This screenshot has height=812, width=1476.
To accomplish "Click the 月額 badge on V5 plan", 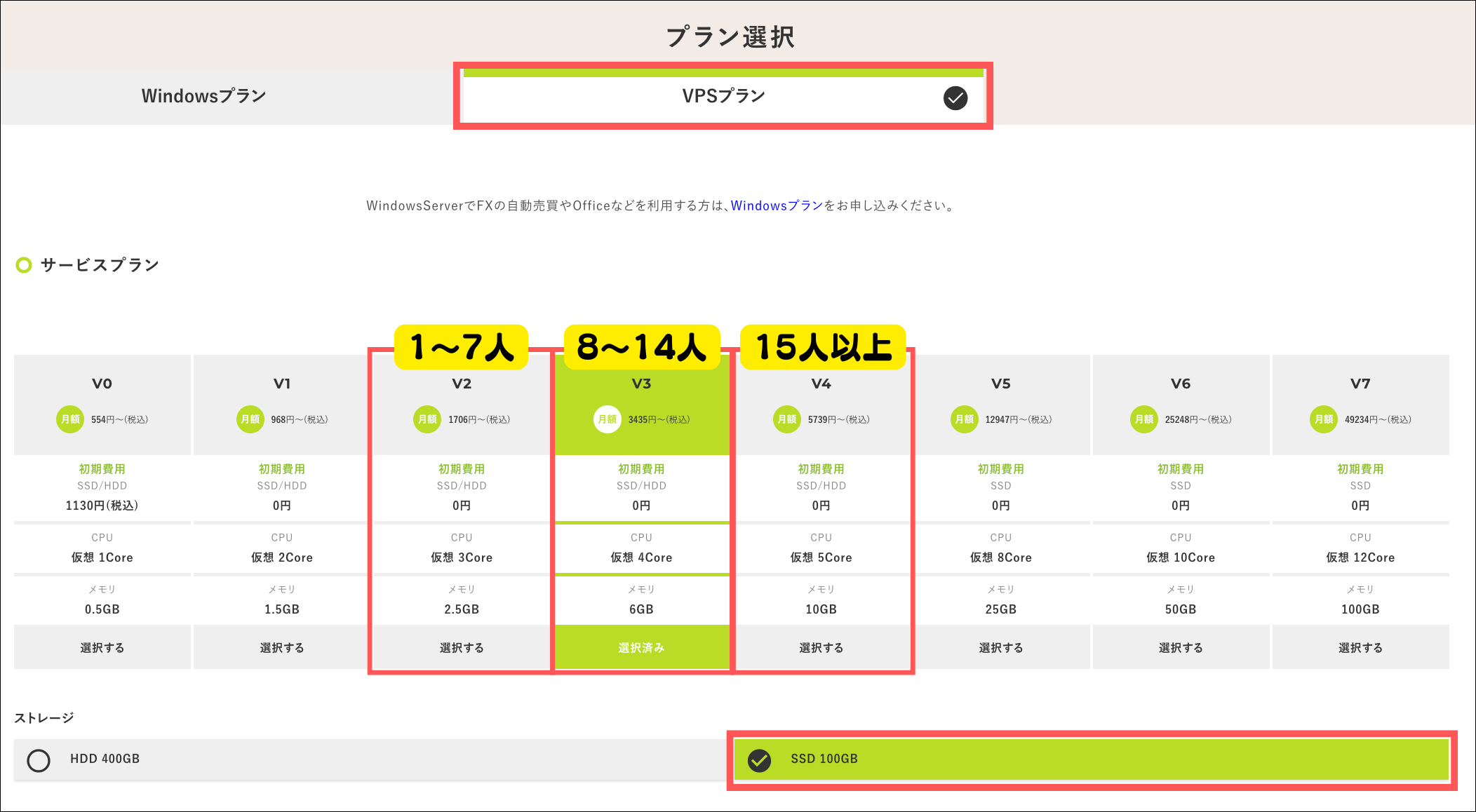I will [965, 419].
